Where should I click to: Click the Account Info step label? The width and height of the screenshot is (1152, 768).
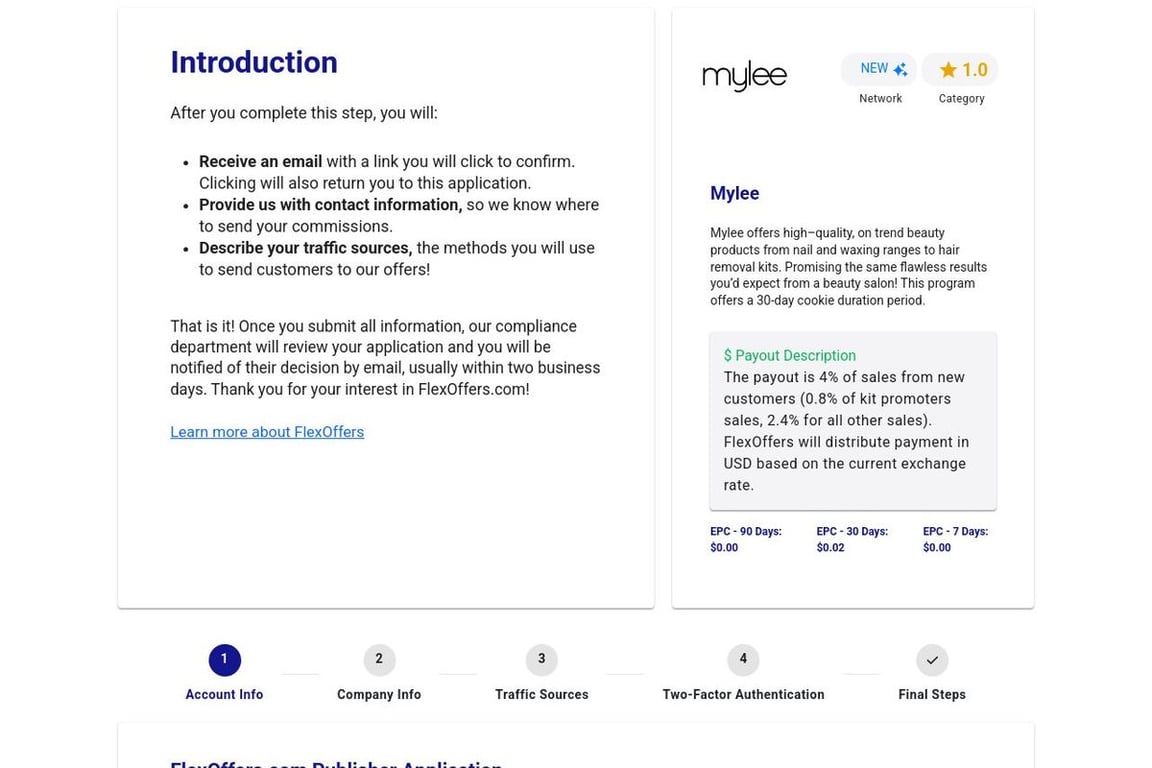click(224, 695)
